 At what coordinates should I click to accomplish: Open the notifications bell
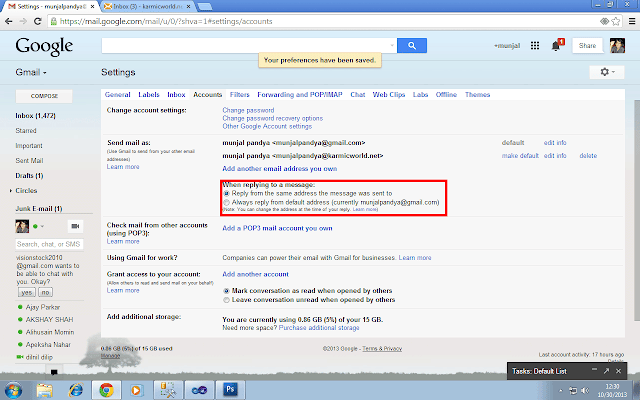[556, 45]
